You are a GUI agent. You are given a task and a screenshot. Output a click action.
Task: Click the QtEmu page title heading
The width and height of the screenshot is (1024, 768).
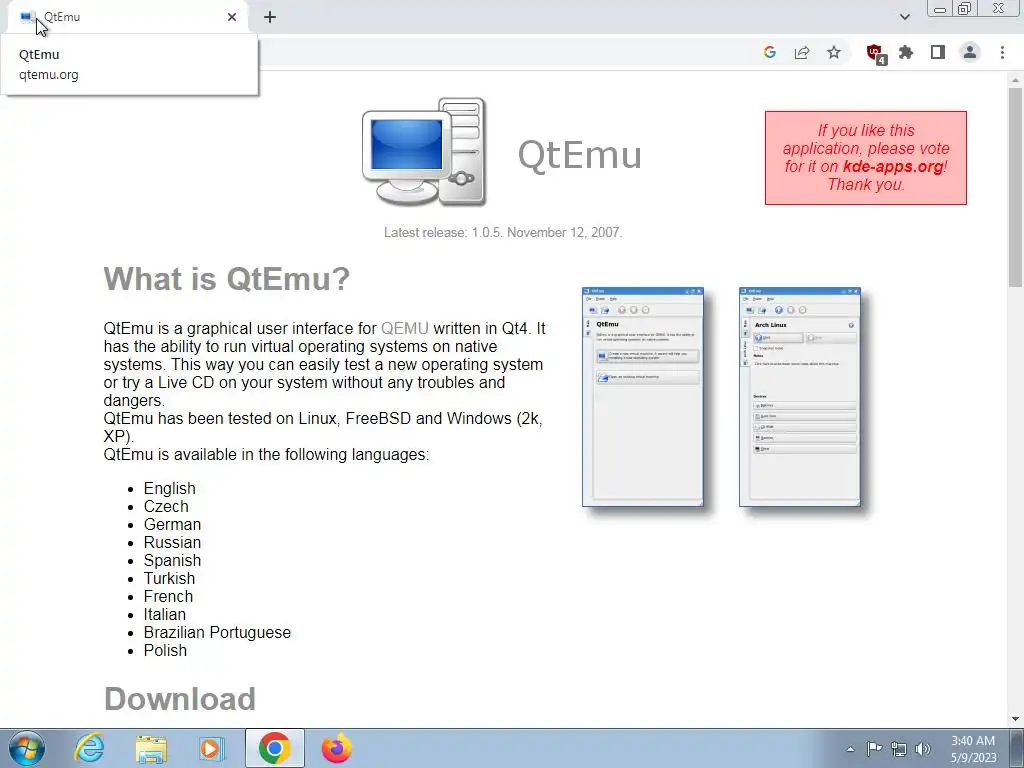579,155
